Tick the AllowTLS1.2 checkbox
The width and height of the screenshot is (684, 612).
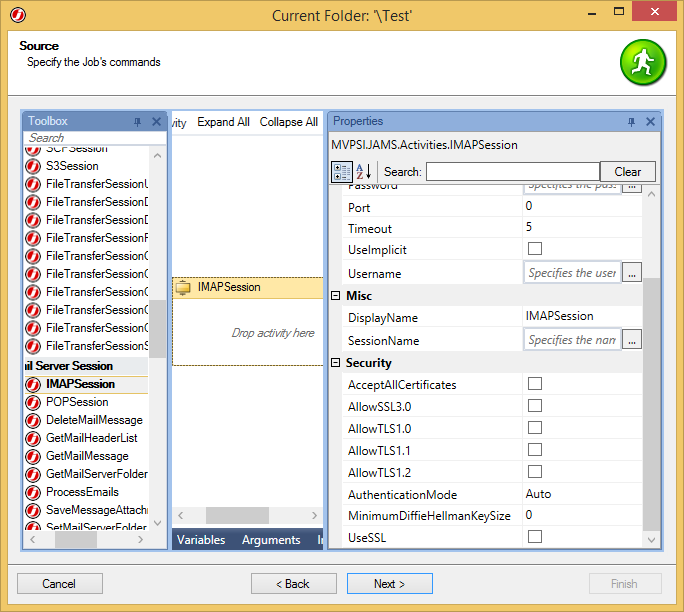coord(535,472)
